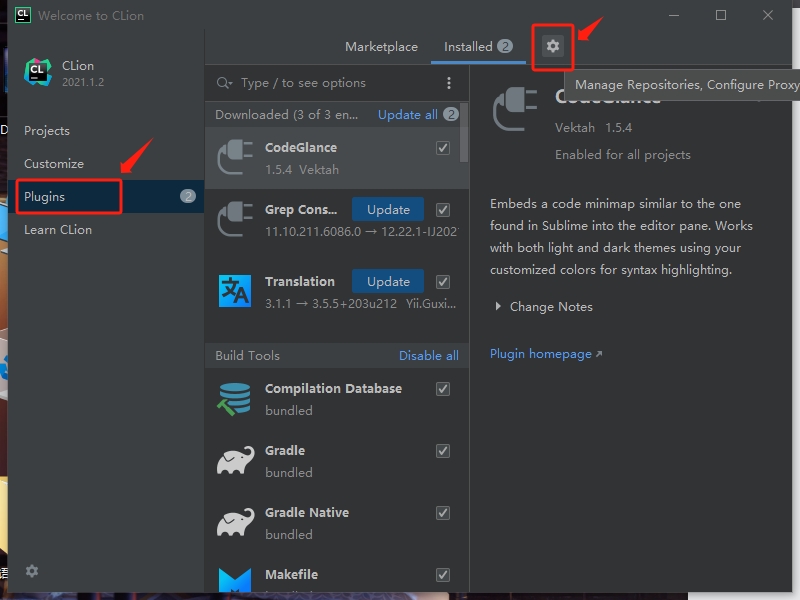Click the plugin list vertical scrollbar
This screenshot has height=600, width=800.
coord(464,135)
